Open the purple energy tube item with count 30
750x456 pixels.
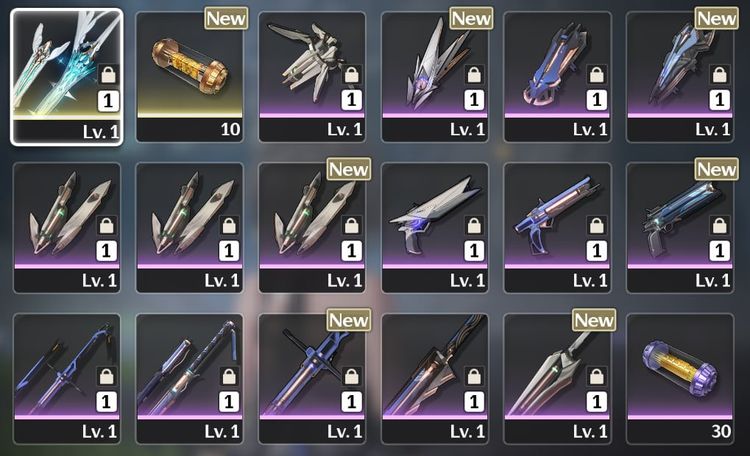point(680,379)
